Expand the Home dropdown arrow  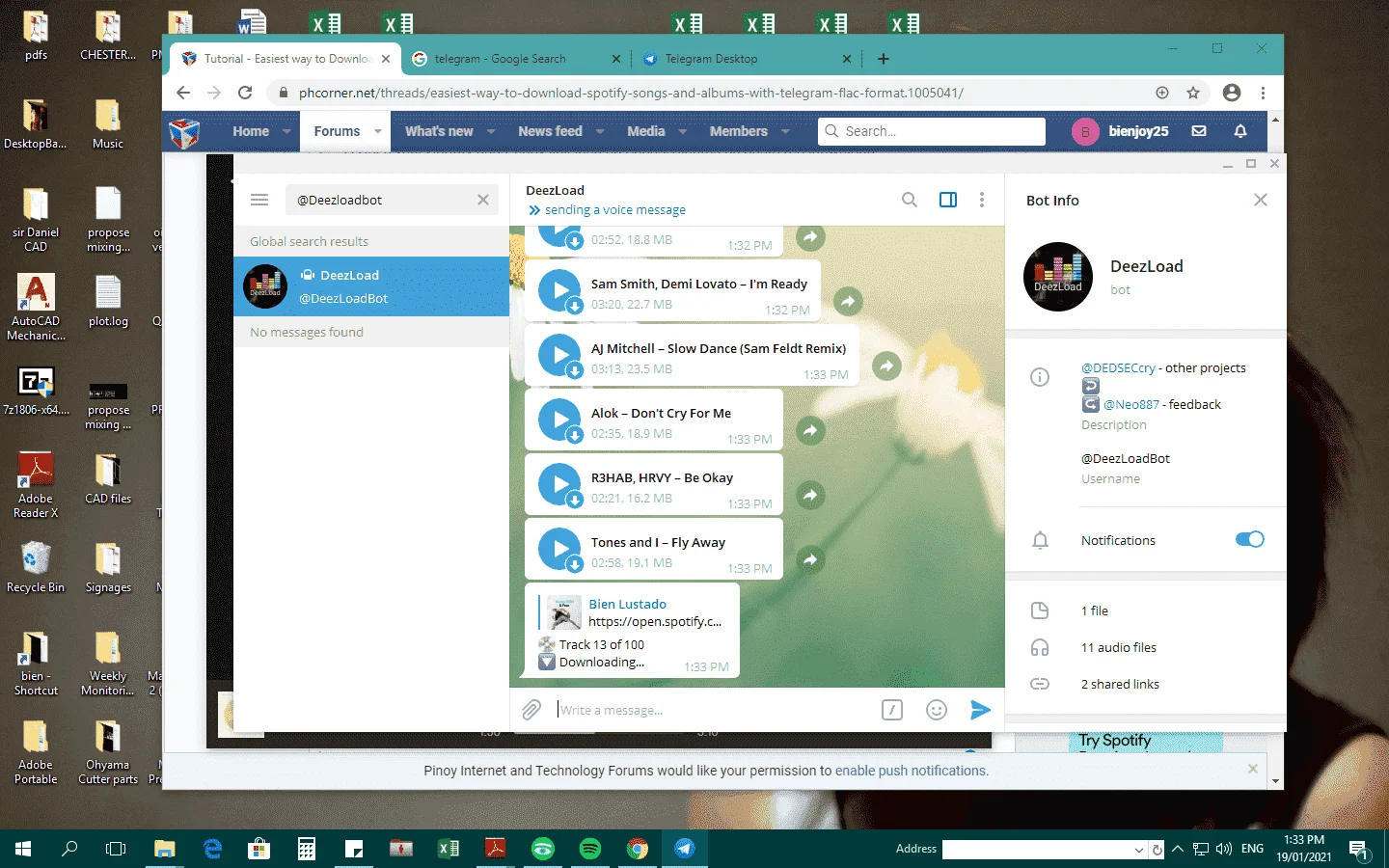click(286, 131)
